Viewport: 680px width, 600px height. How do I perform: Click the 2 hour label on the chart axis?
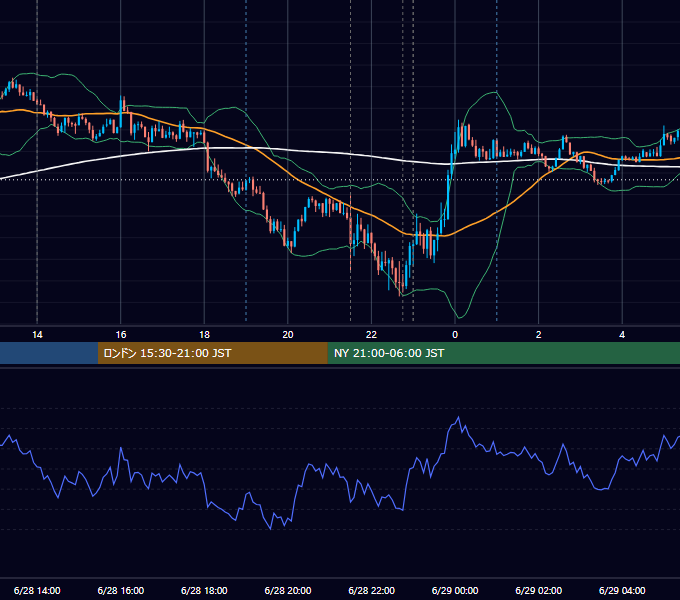[539, 335]
